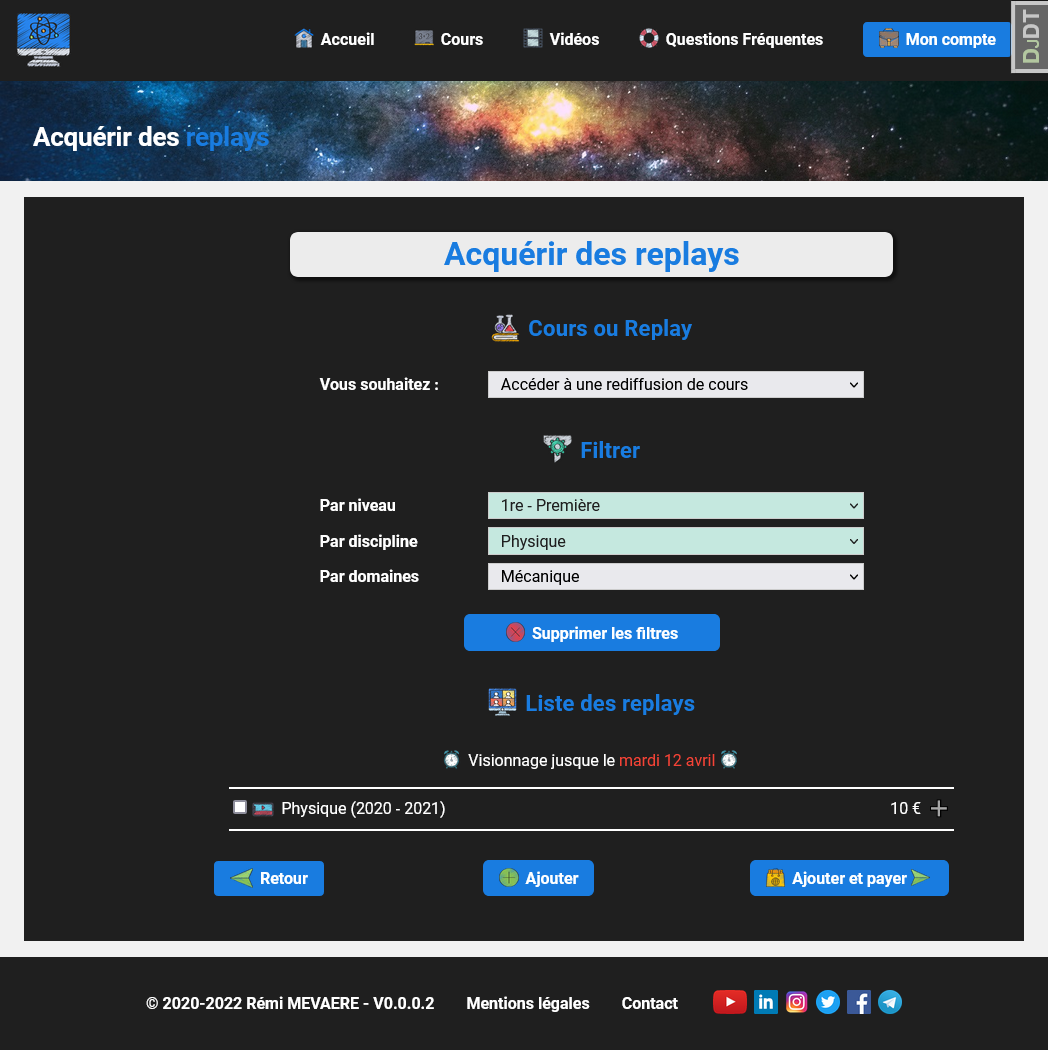This screenshot has height=1050, width=1048.
Task: Open the Facebook social icon
Action: [859, 1002]
